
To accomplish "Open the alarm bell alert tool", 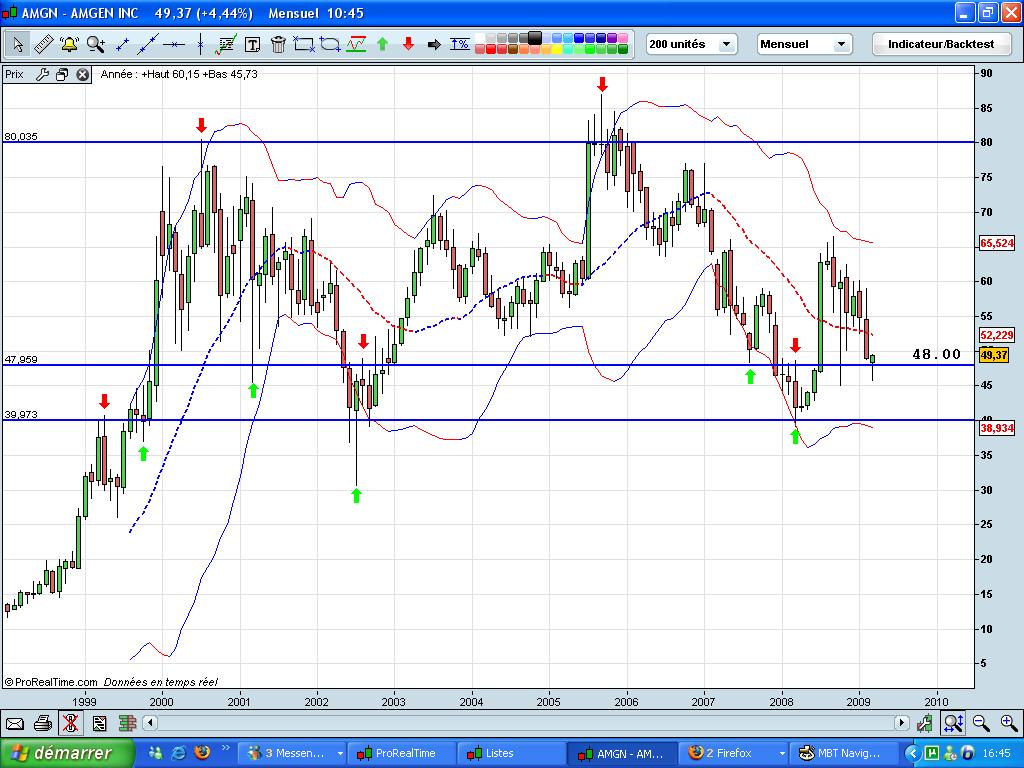I will [x=69, y=44].
